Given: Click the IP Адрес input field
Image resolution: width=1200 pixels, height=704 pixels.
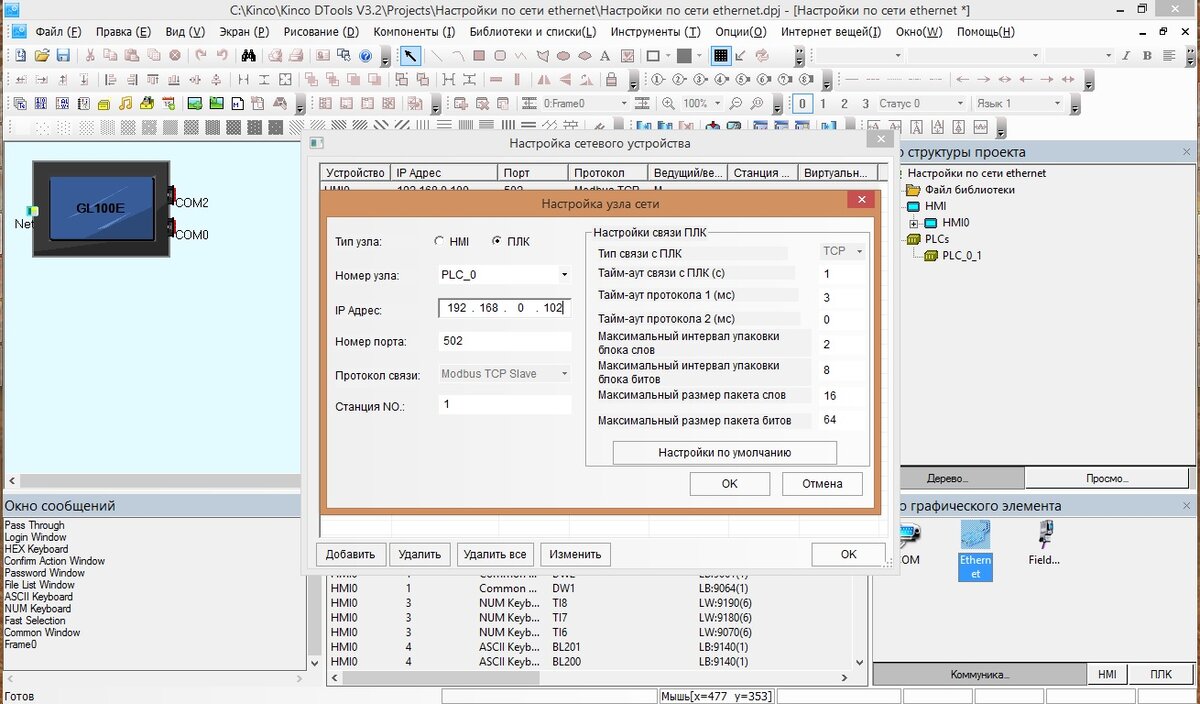Looking at the screenshot, I should pyautogui.click(x=505, y=308).
